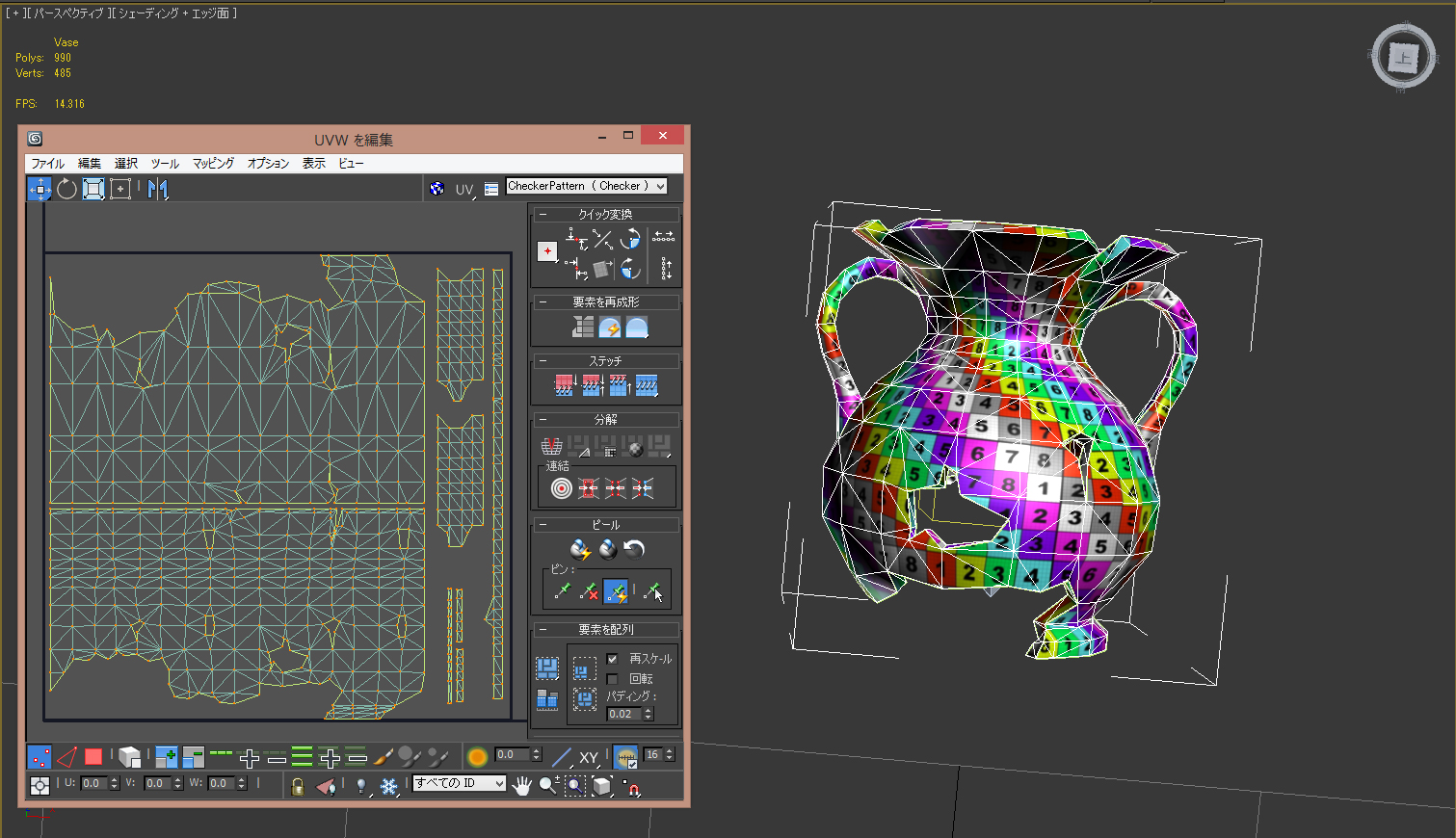Switch to Polygon sub-object mode

(93, 757)
